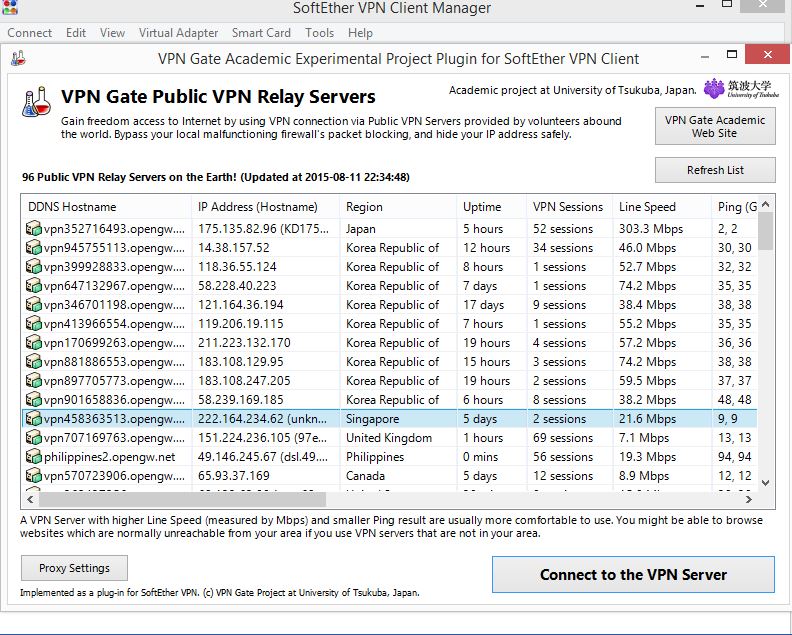This screenshot has height=635, width=792.
Task: Click server icon for vpn570723906 row
Action: coord(33,475)
